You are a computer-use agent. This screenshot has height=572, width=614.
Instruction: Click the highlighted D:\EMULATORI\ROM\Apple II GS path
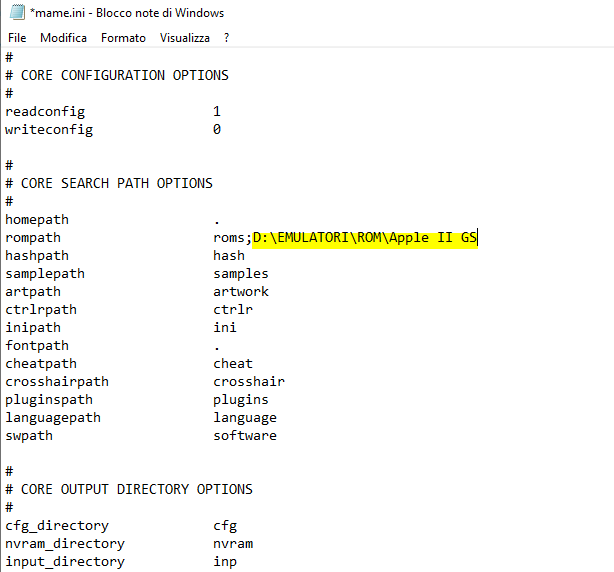click(365, 238)
